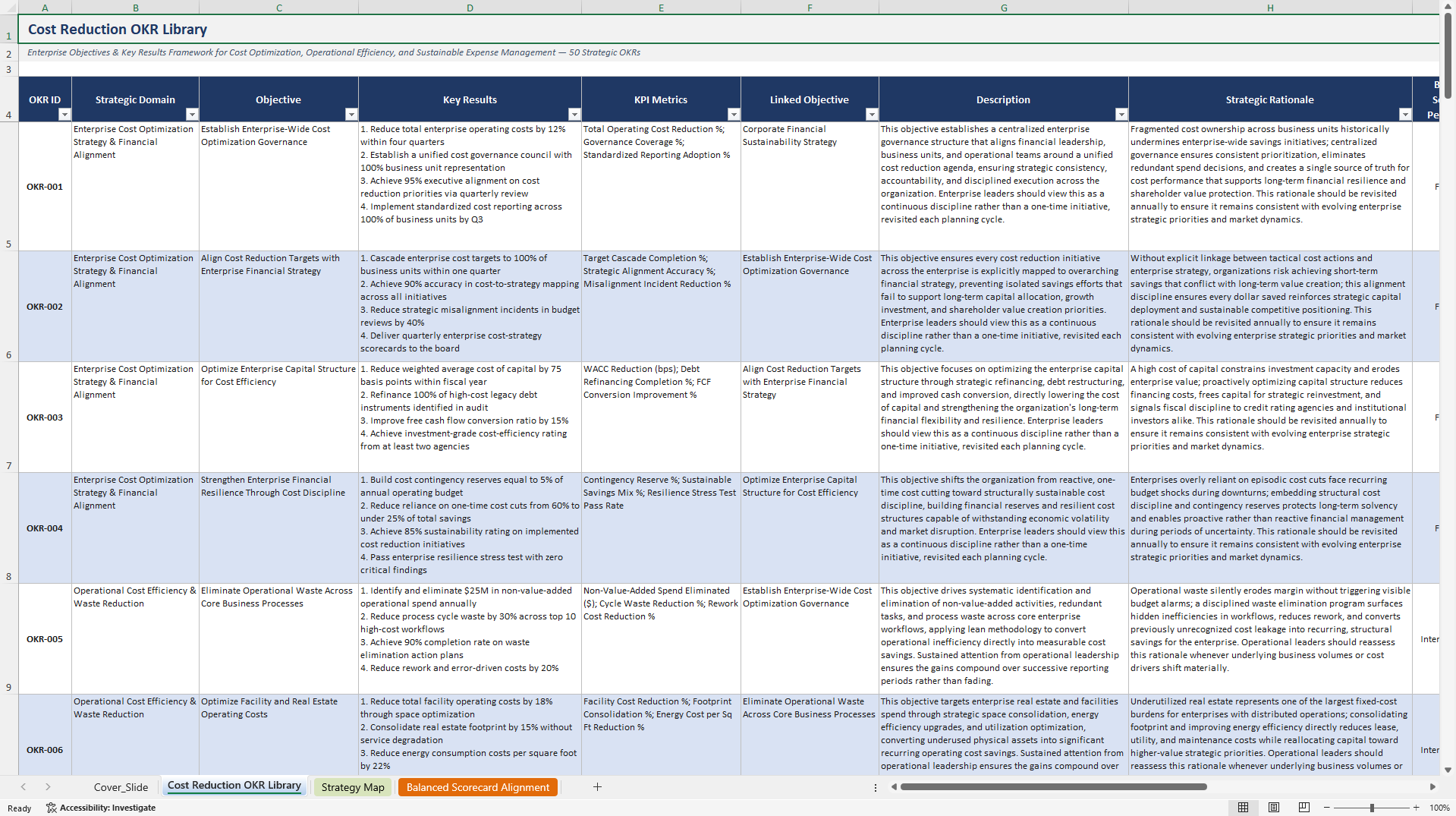The image size is (1456, 816).
Task: Select column H header
Action: tap(1270, 8)
